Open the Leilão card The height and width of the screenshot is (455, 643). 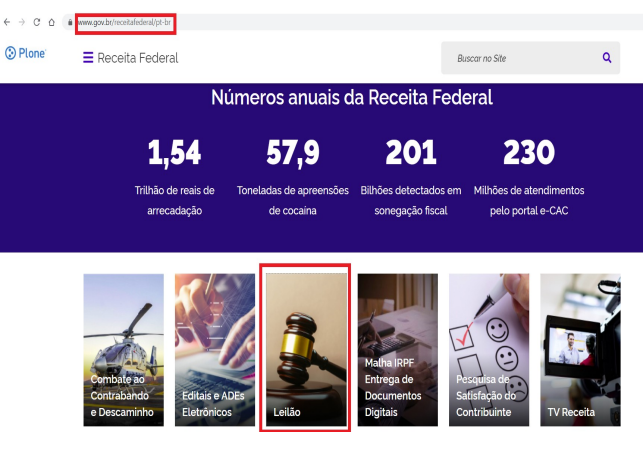[x=306, y=350]
